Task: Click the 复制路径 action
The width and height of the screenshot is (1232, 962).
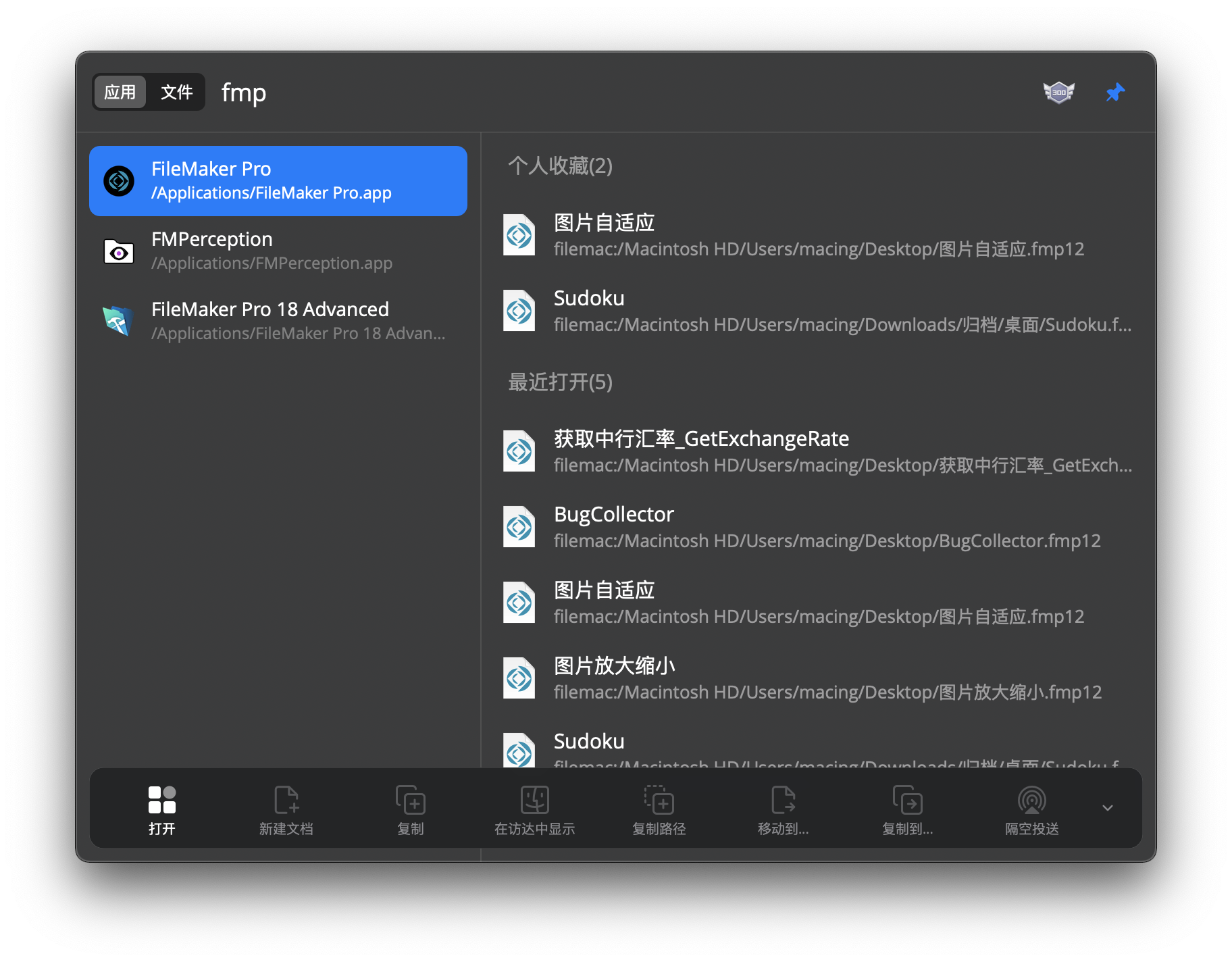Action: [659, 809]
